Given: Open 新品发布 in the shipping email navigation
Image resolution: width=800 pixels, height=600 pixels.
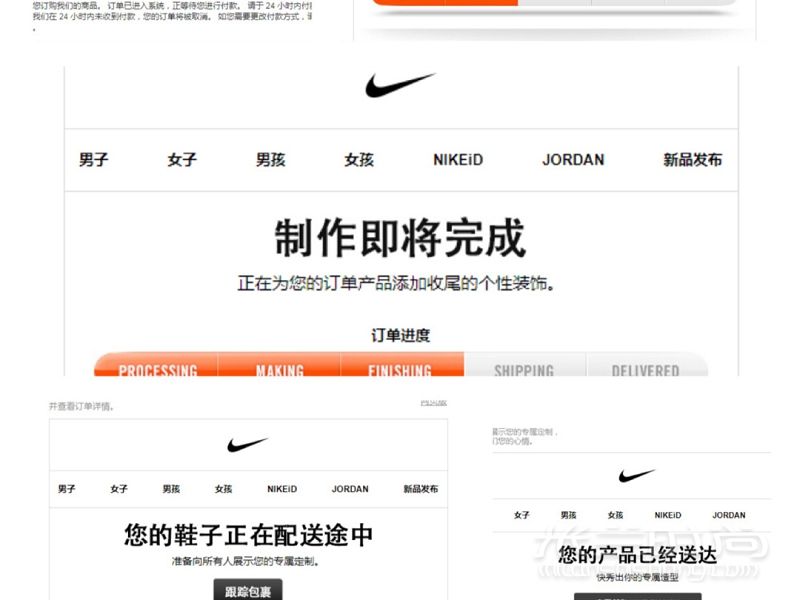Looking at the screenshot, I should [421, 489].
